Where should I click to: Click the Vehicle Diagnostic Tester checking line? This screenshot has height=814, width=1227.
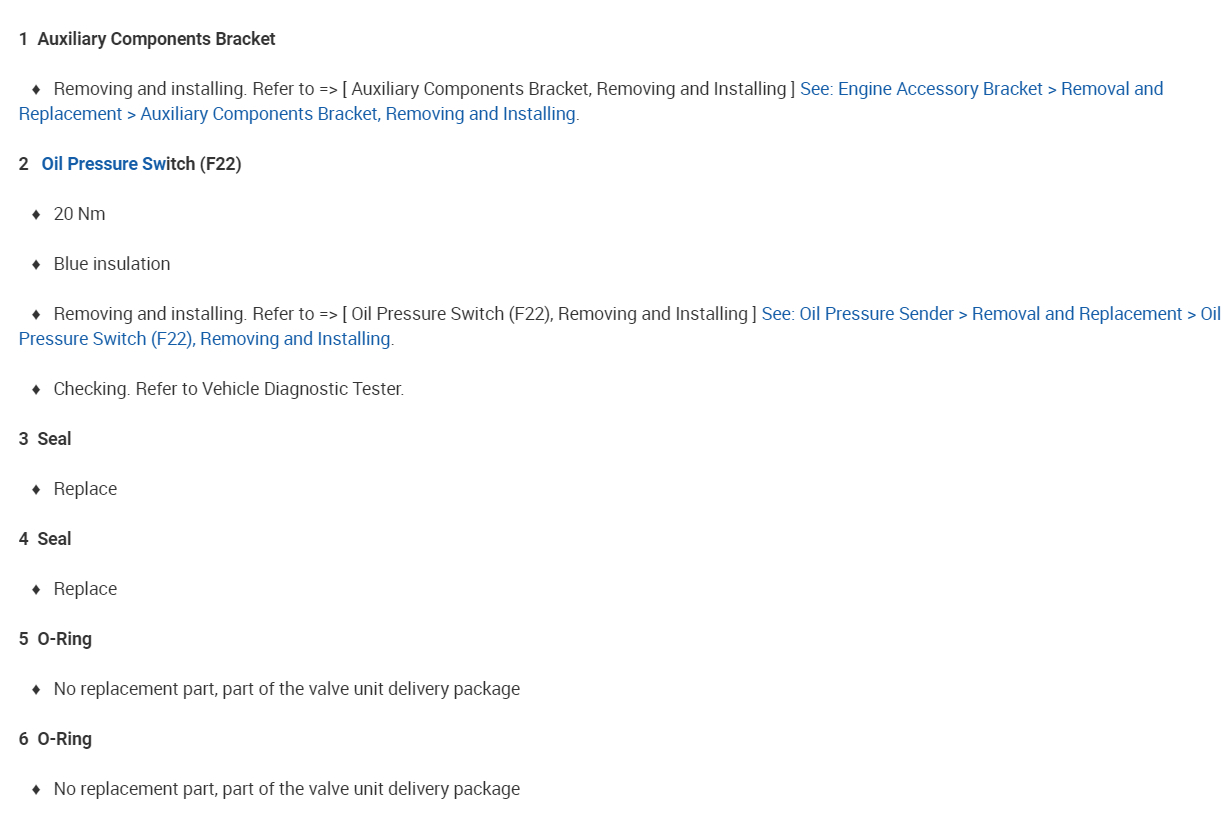pos(228,389)
